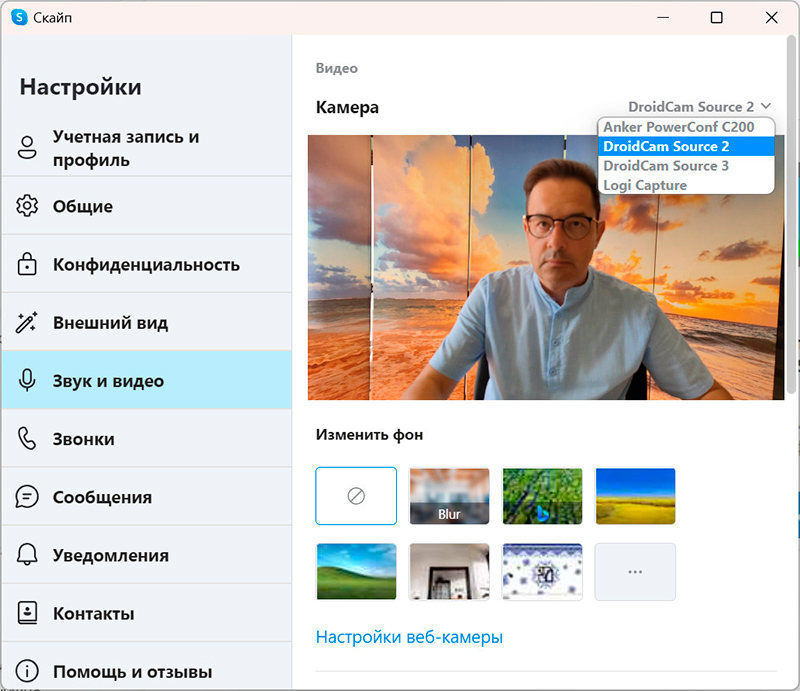The image size is (800, 691).
Task: Apply the Blur background effect
Action: pos(449,496)
